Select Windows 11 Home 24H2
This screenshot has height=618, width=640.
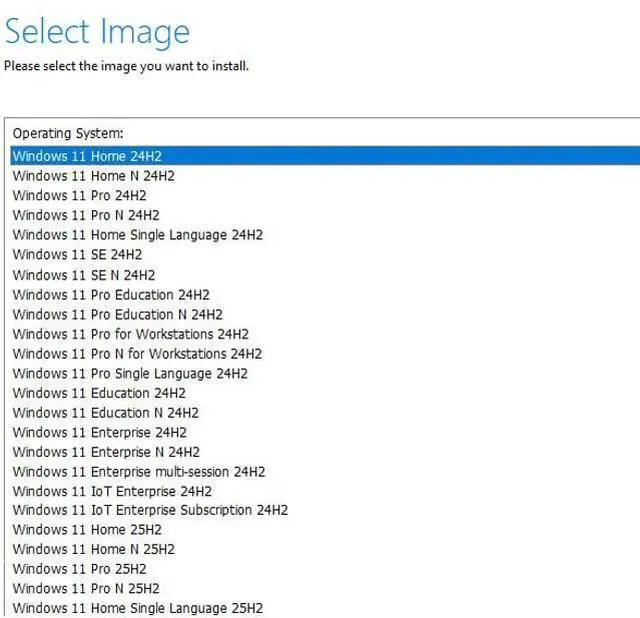click(87, 156)
